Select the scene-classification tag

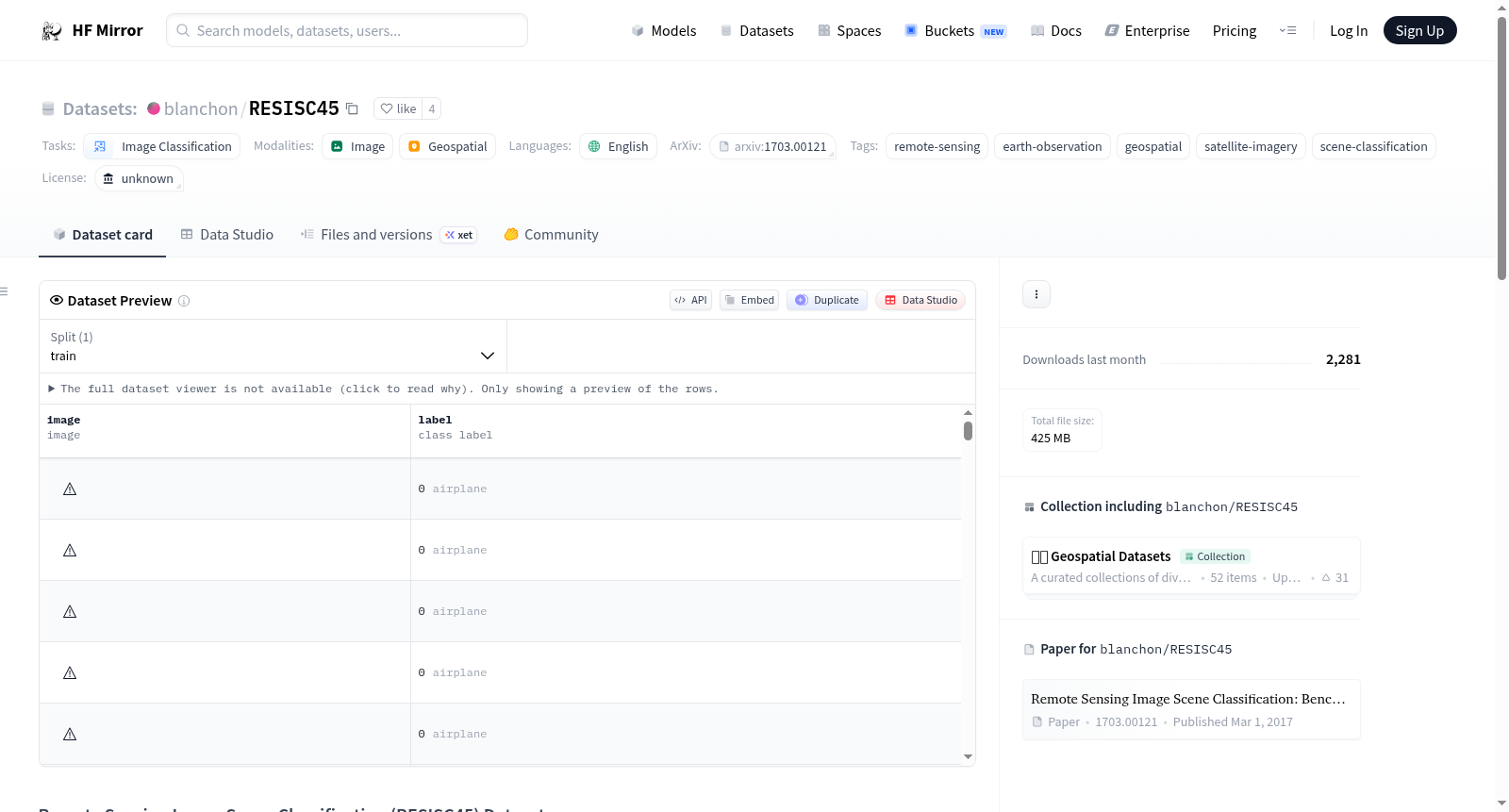point(1373,146)
